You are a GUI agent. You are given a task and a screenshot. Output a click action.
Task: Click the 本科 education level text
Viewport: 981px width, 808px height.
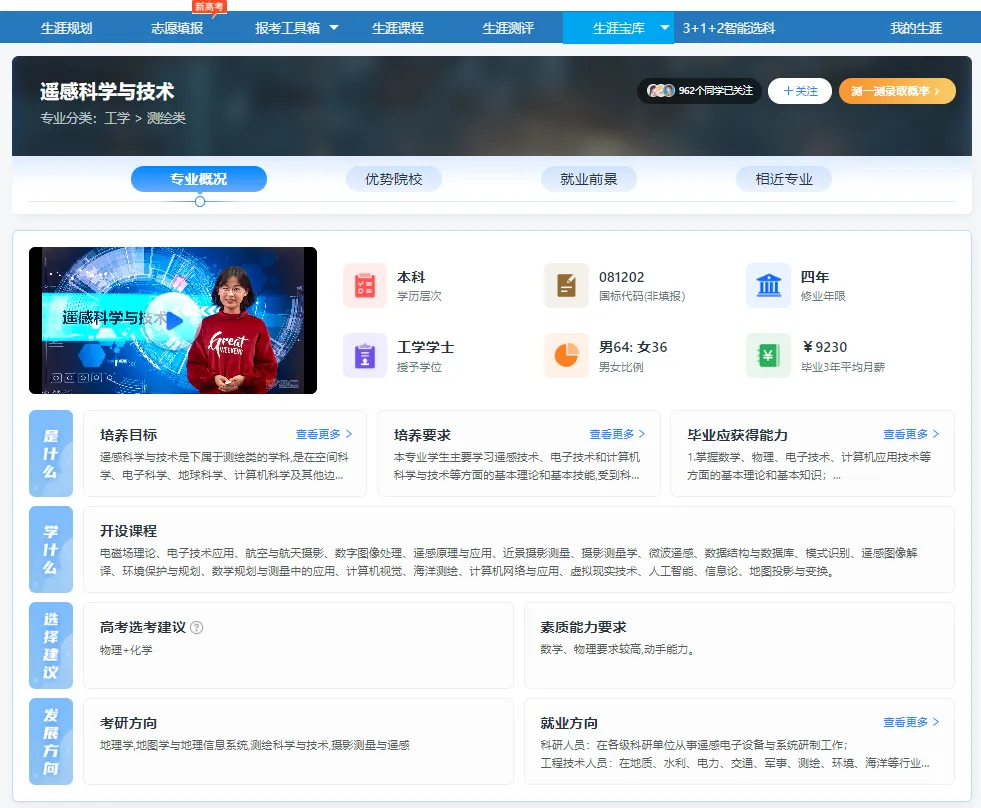coord(411,277)
